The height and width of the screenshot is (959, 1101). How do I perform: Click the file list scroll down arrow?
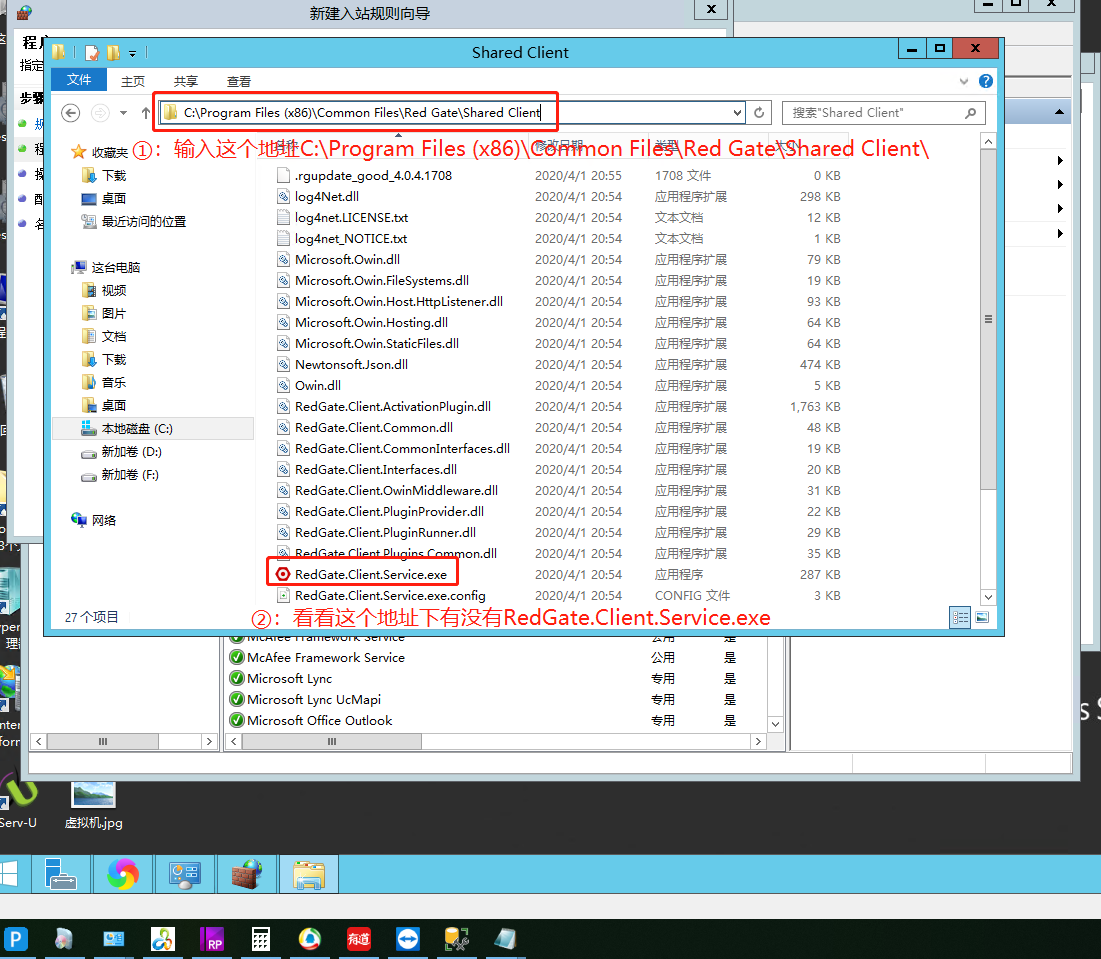point(988,597)
